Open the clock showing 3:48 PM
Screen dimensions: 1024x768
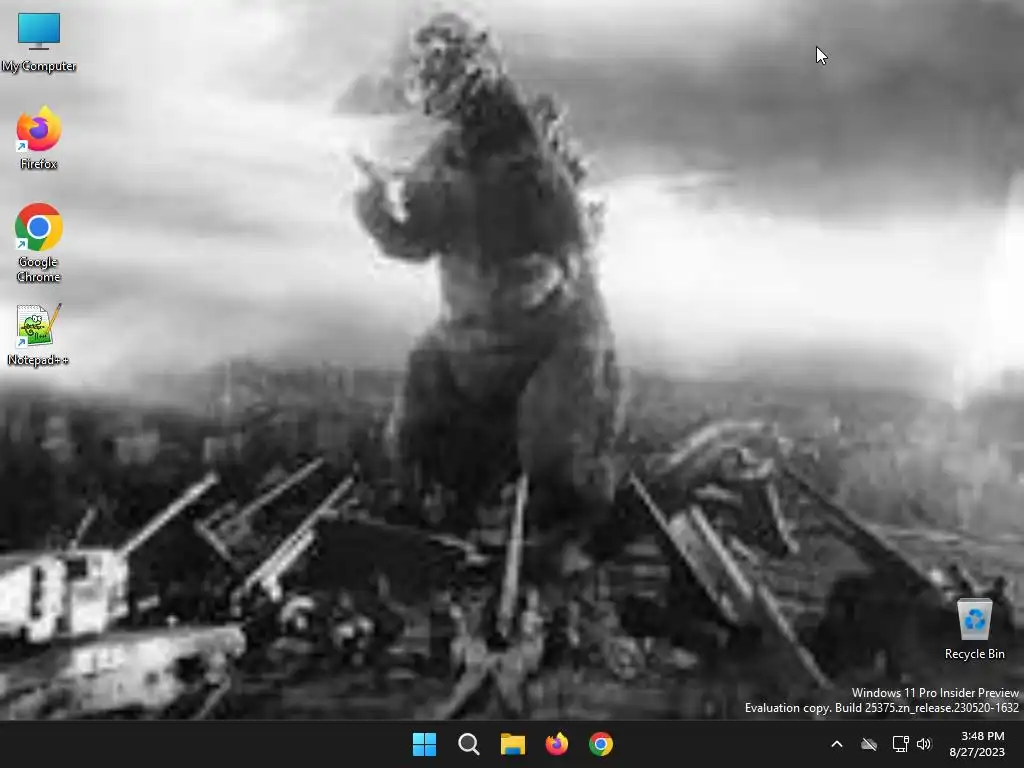[x=982, y=736]
